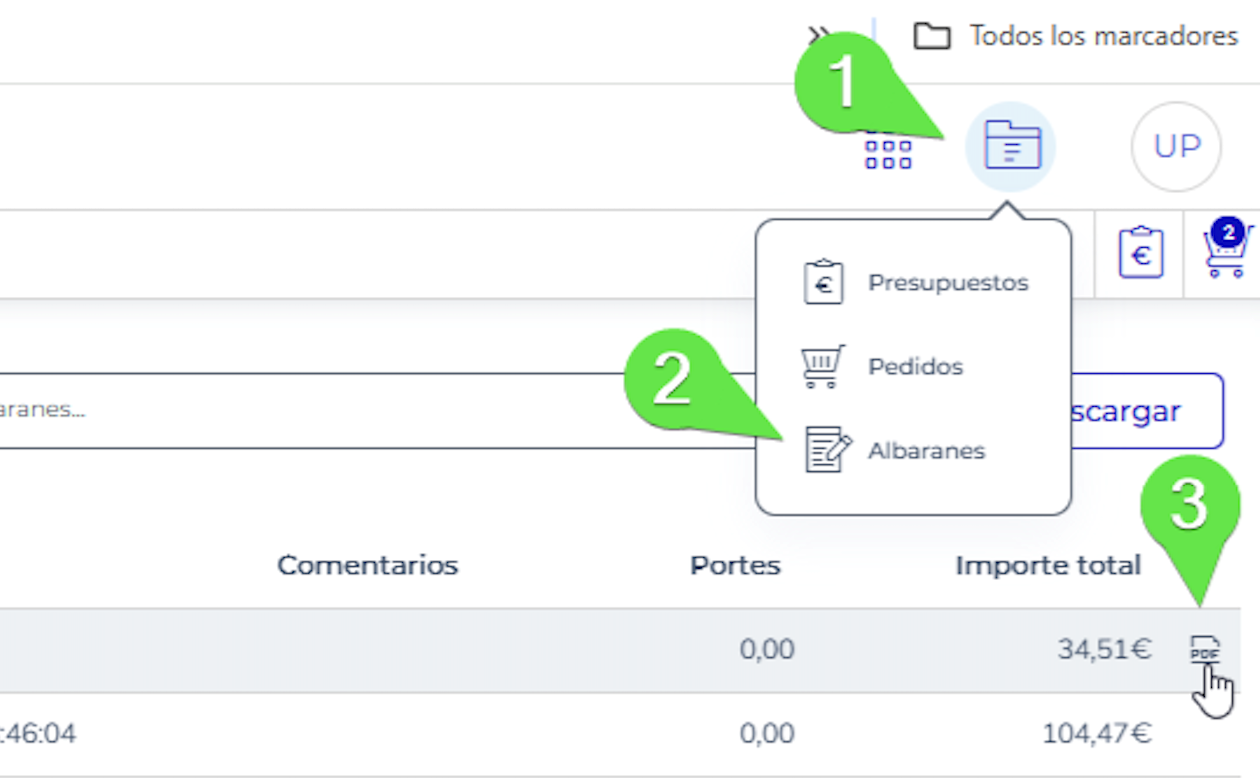1260x778 pixels.
Task: Sort by the Portes column header
Action: [735, 566]
